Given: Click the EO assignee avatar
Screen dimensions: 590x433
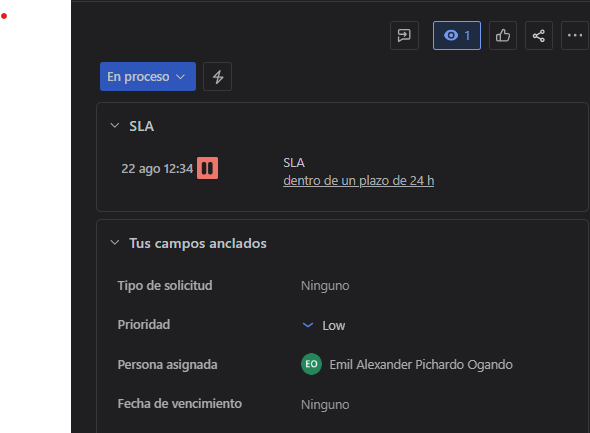Looking at the screenshot, I should [x=311, y=364].
